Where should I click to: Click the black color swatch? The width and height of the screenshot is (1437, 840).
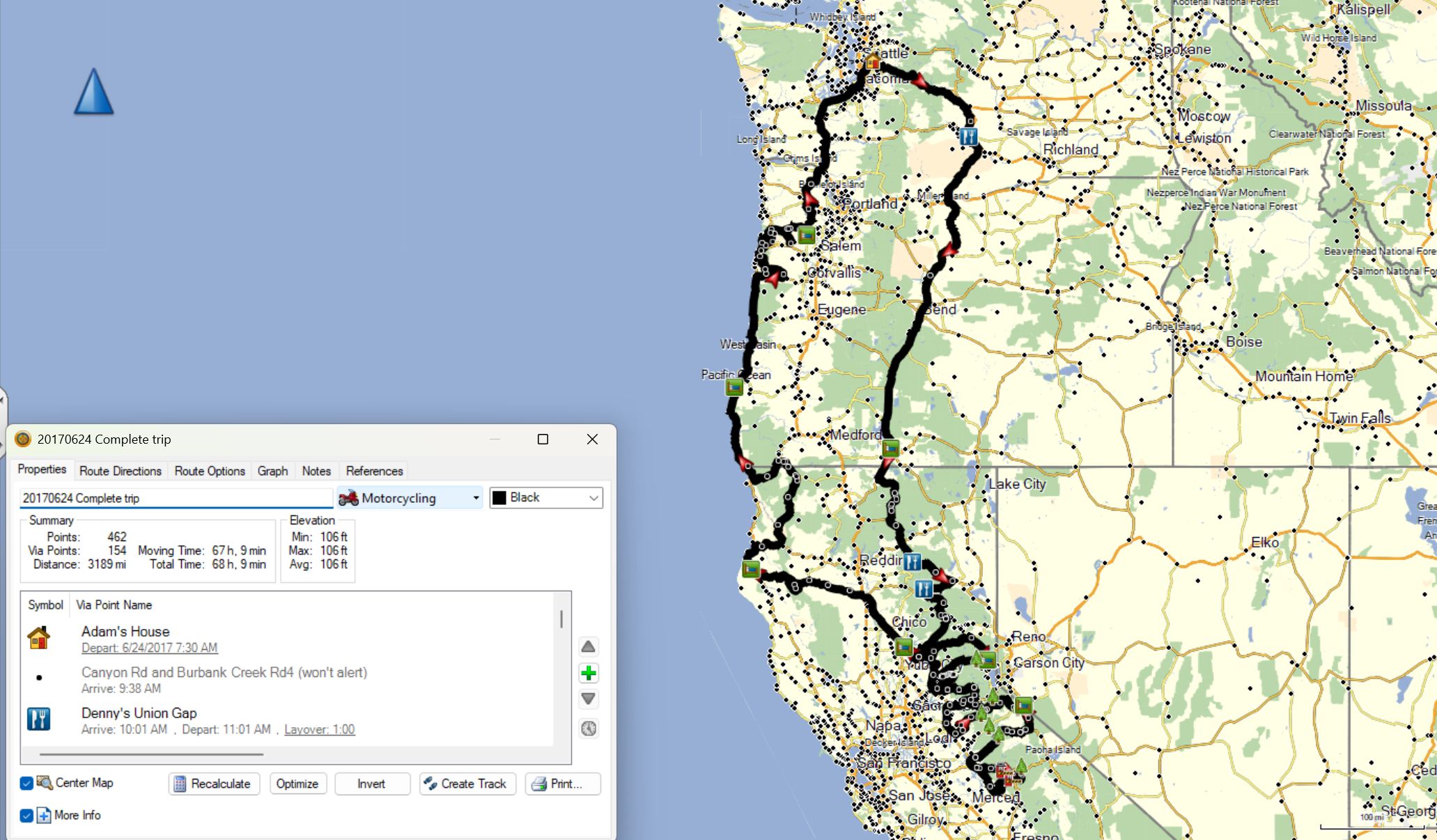(x=499, y=498)
